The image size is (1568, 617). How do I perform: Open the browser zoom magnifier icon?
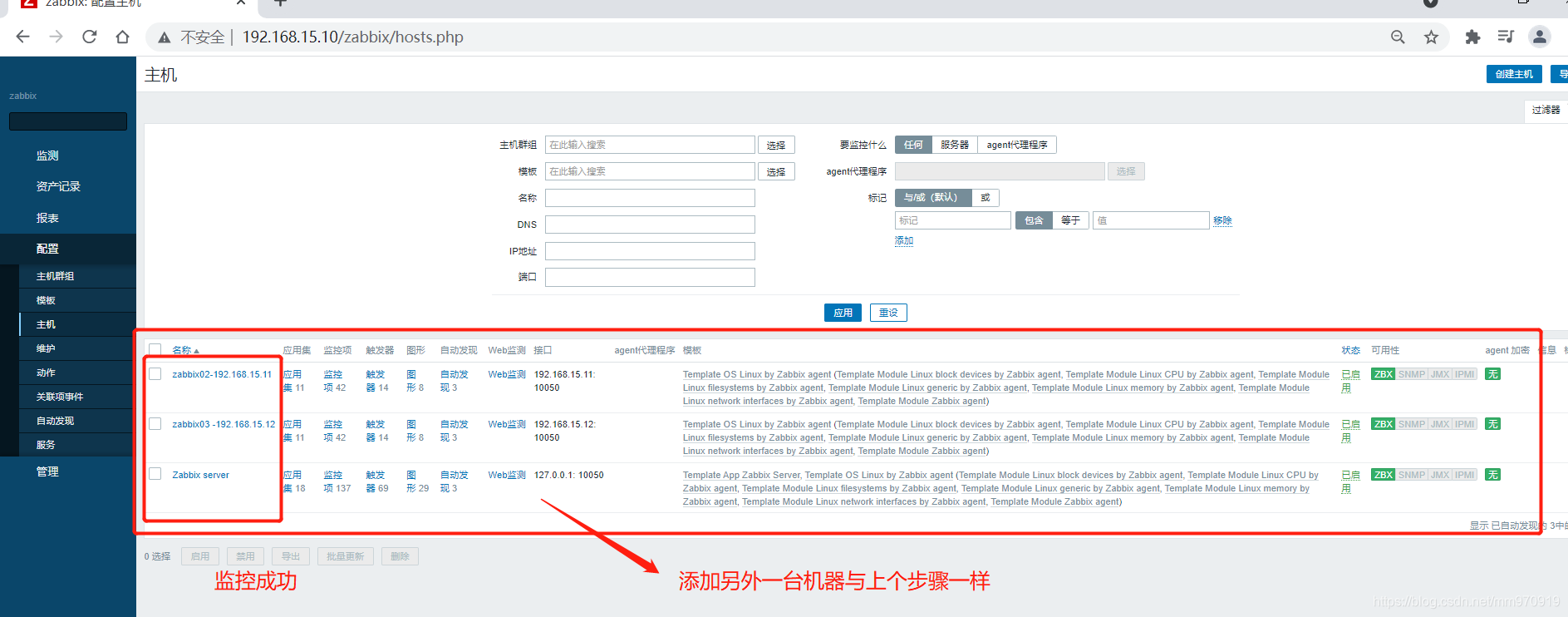point(1398,37)
